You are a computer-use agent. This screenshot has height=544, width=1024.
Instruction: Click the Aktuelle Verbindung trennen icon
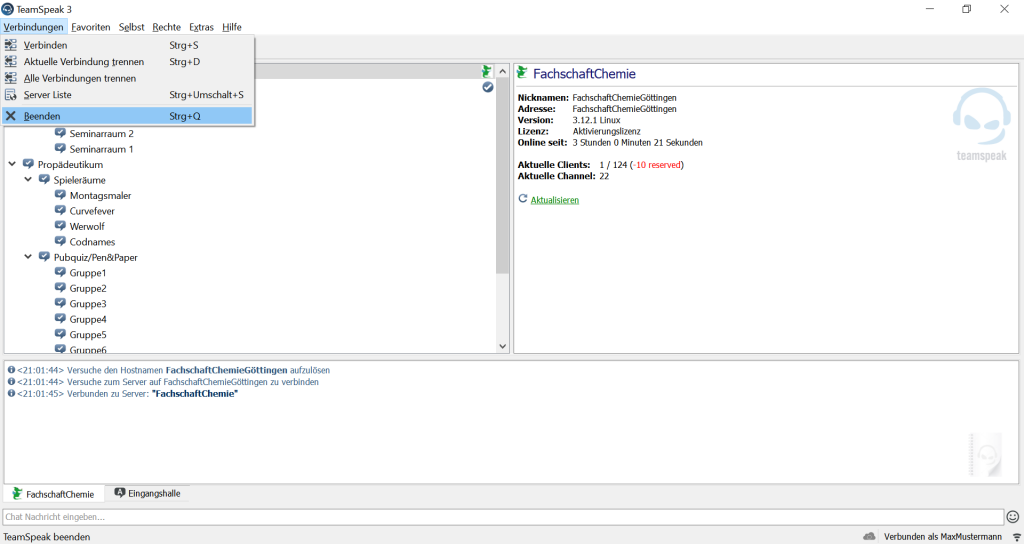click(11, 61)
